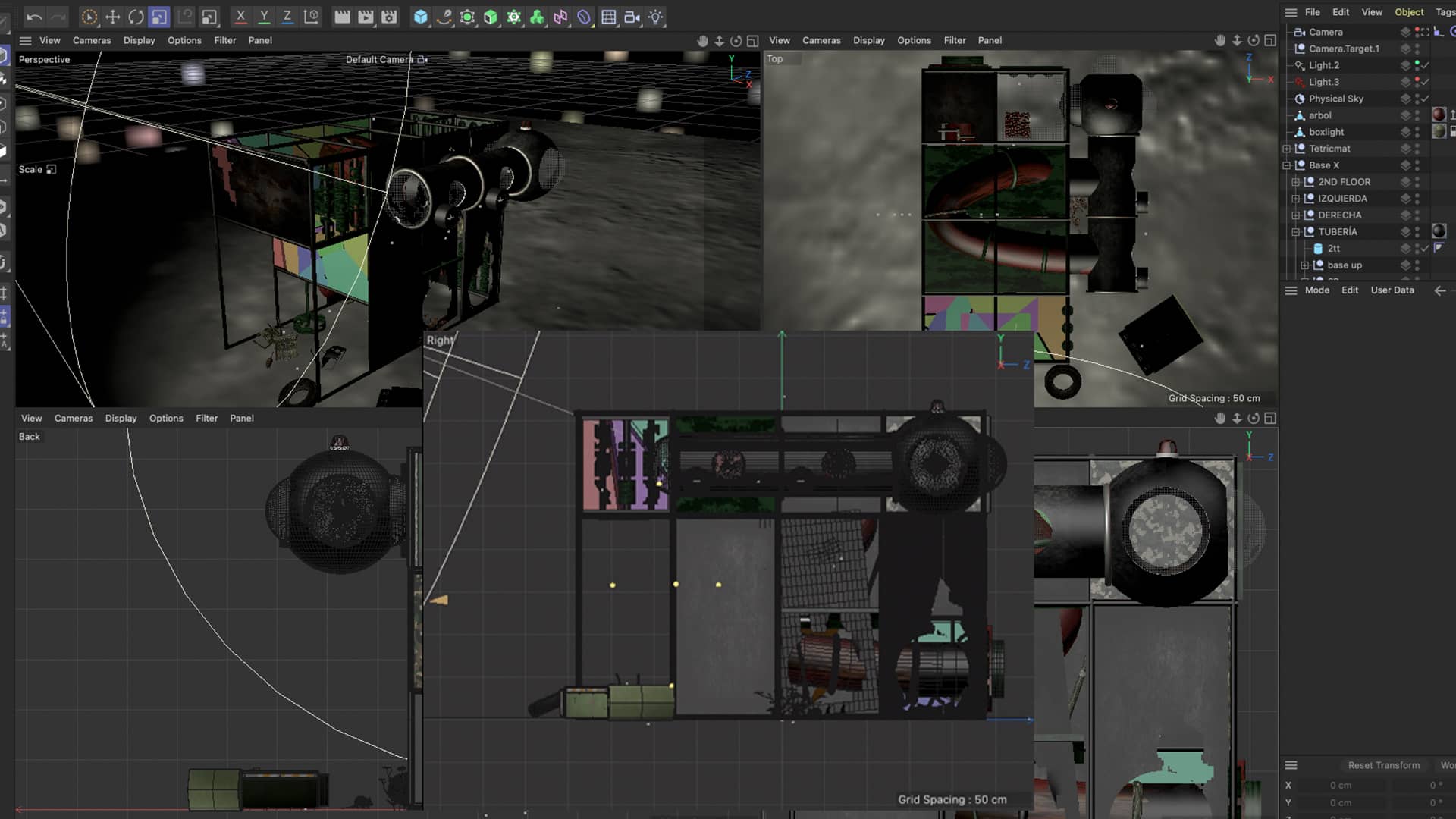Toggle X axis lock
This screenshot has width=1456, height=819.
coord(240,17)
